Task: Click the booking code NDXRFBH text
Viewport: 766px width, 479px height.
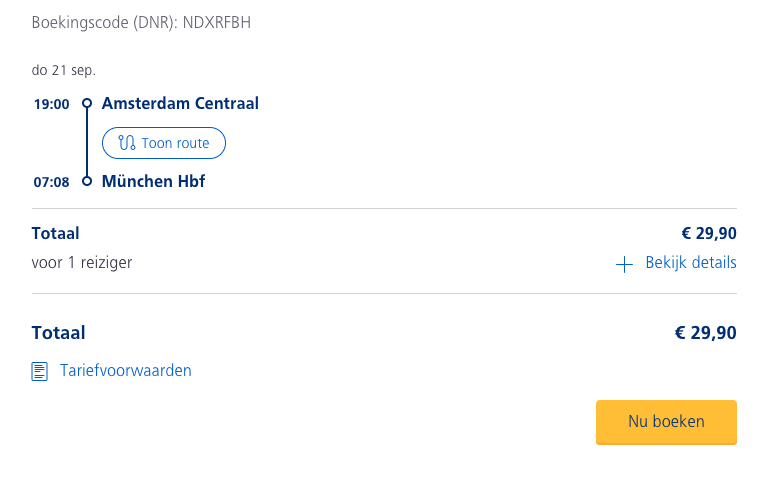Action: (217, 22)
